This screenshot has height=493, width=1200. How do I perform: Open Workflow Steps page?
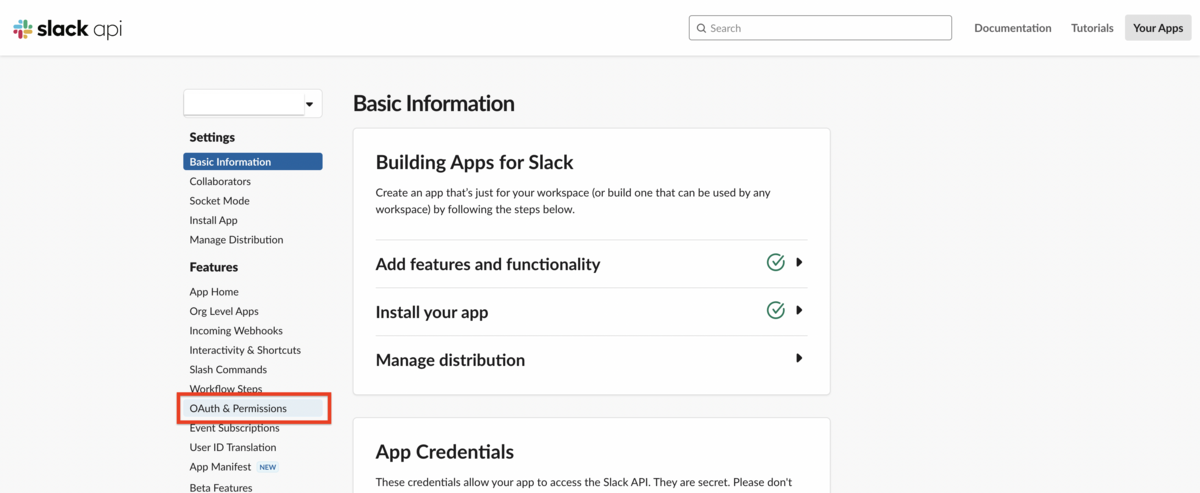pos(226,389)
